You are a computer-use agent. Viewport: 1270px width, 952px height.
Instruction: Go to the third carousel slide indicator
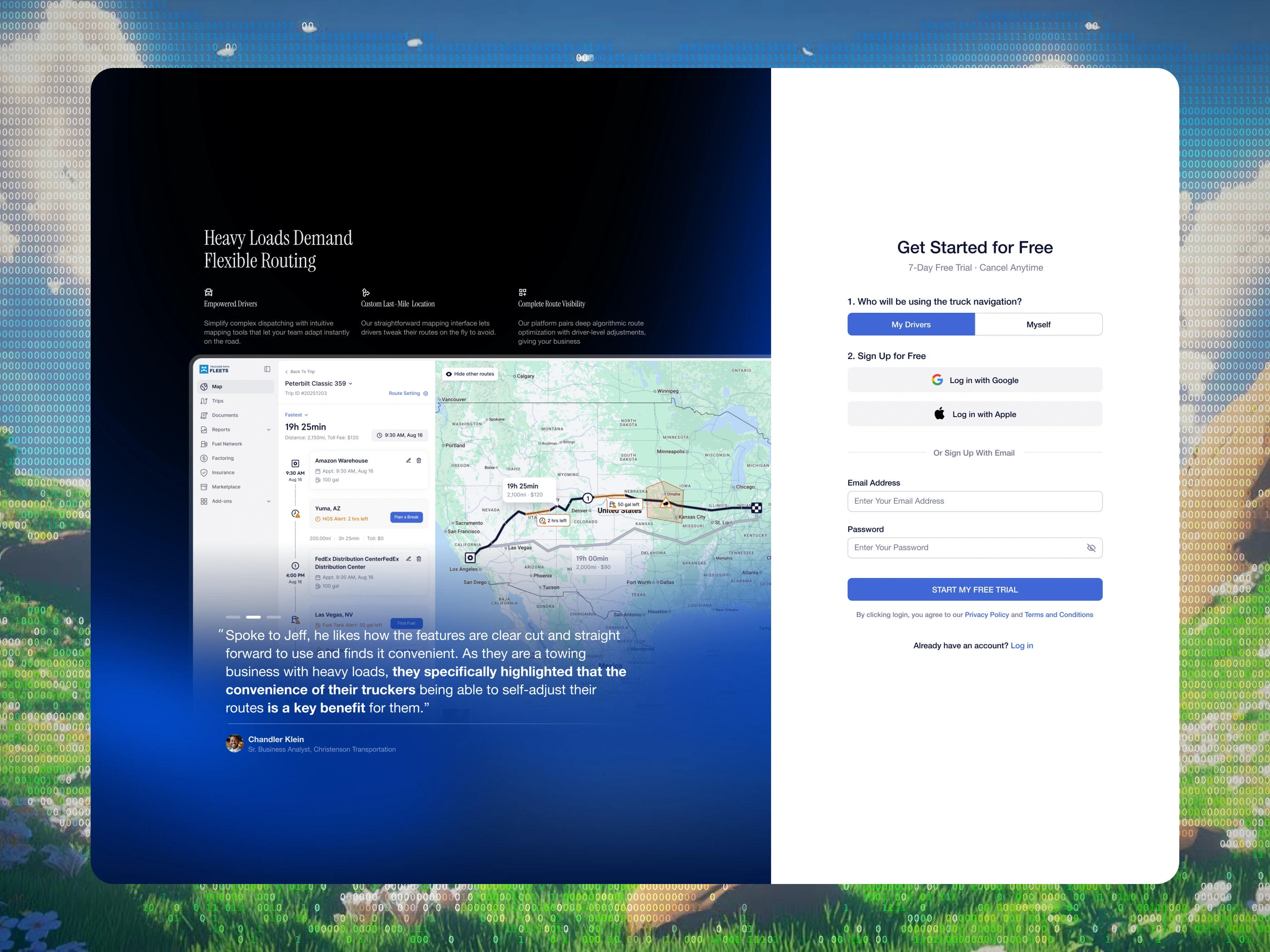coord(274,617)
